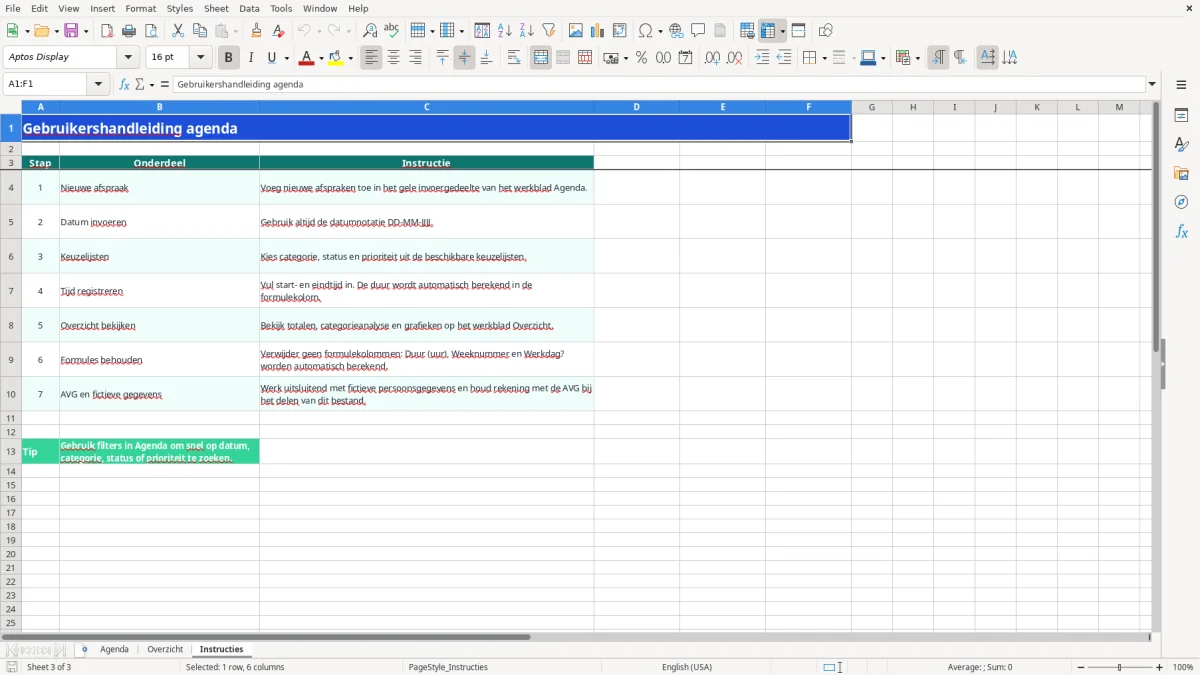Open the Freeze Rows and Columns dropdown arrow
Screen dimensions: 1200x675
[x=783, y=31]
